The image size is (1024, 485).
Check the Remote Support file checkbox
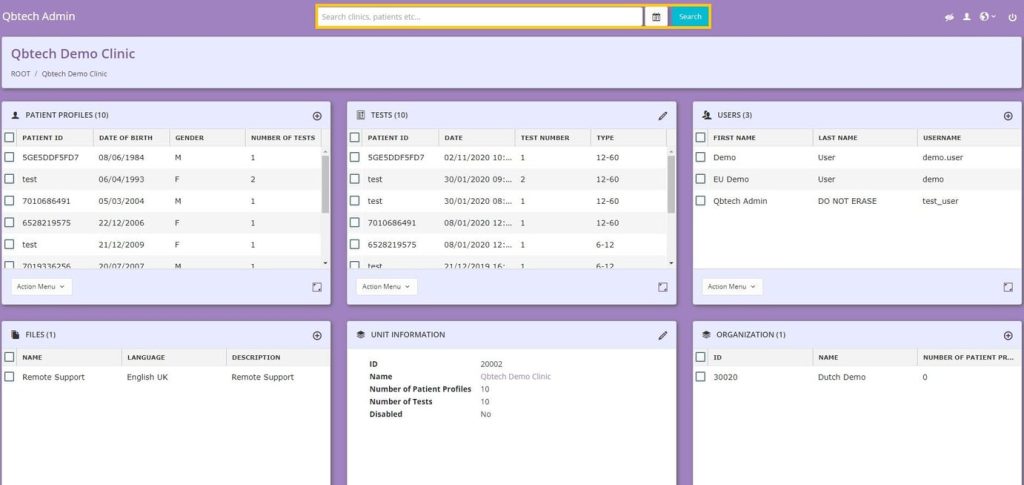pyautogui.click(x=9, y=377)
